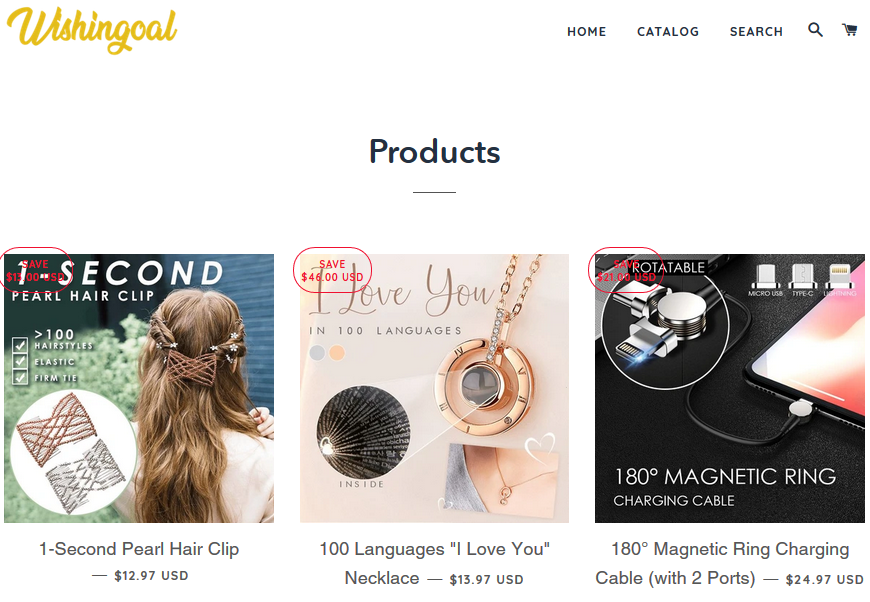This screenshot has height=602, width=870.
Task: Click the Wishingoal logo
Action: (92, 30)
